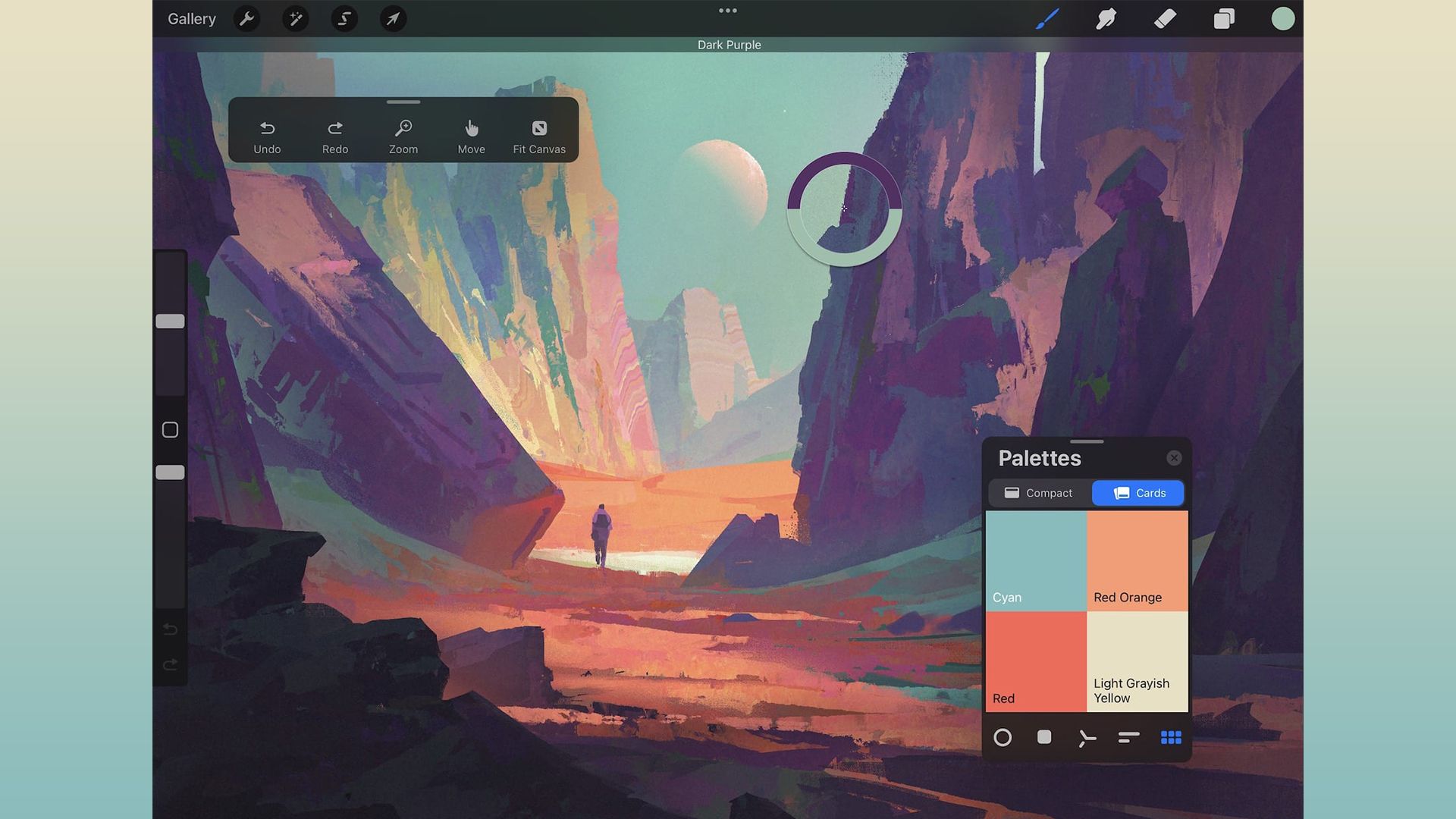Image resolution: width=1456 pixels, height=819 pixels.
Task: Open the Layers panel
Action: 1224,19
